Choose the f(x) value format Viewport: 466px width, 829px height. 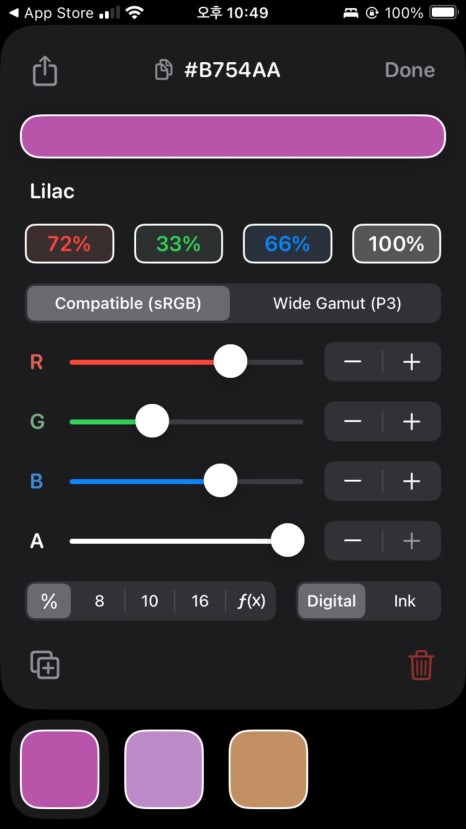coord(251,601)
